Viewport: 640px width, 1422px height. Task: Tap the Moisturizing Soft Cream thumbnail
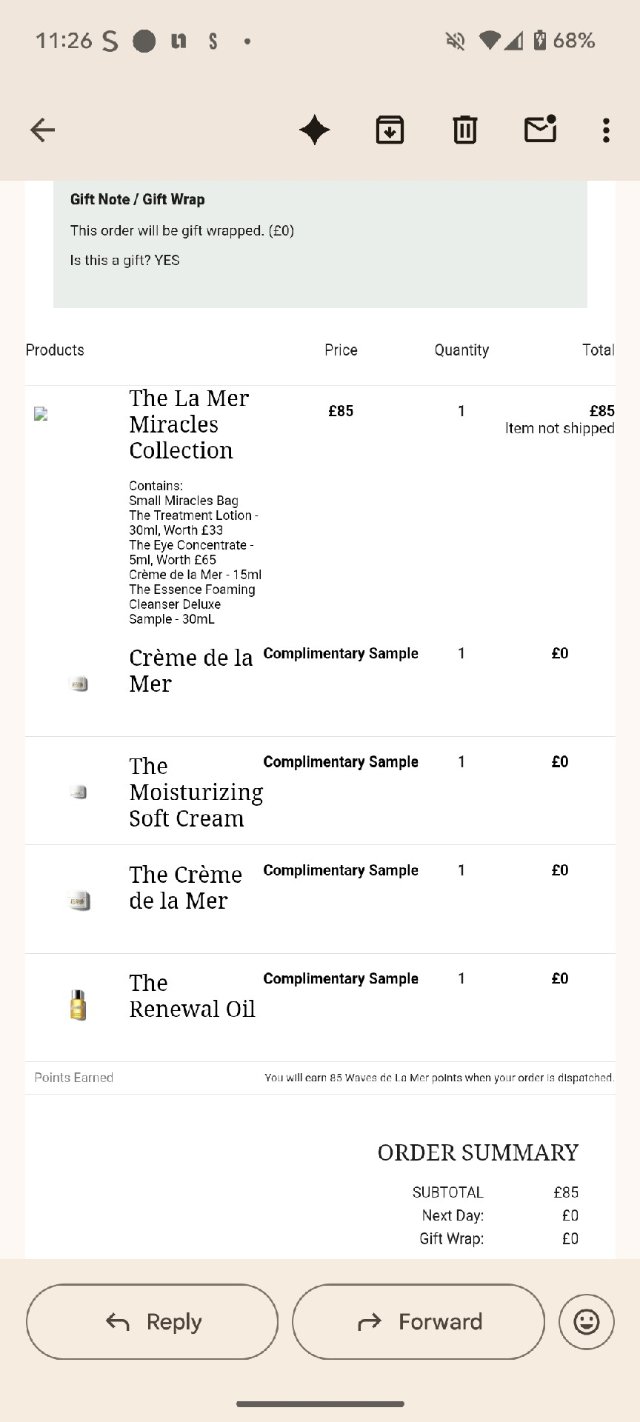point(79,792)
